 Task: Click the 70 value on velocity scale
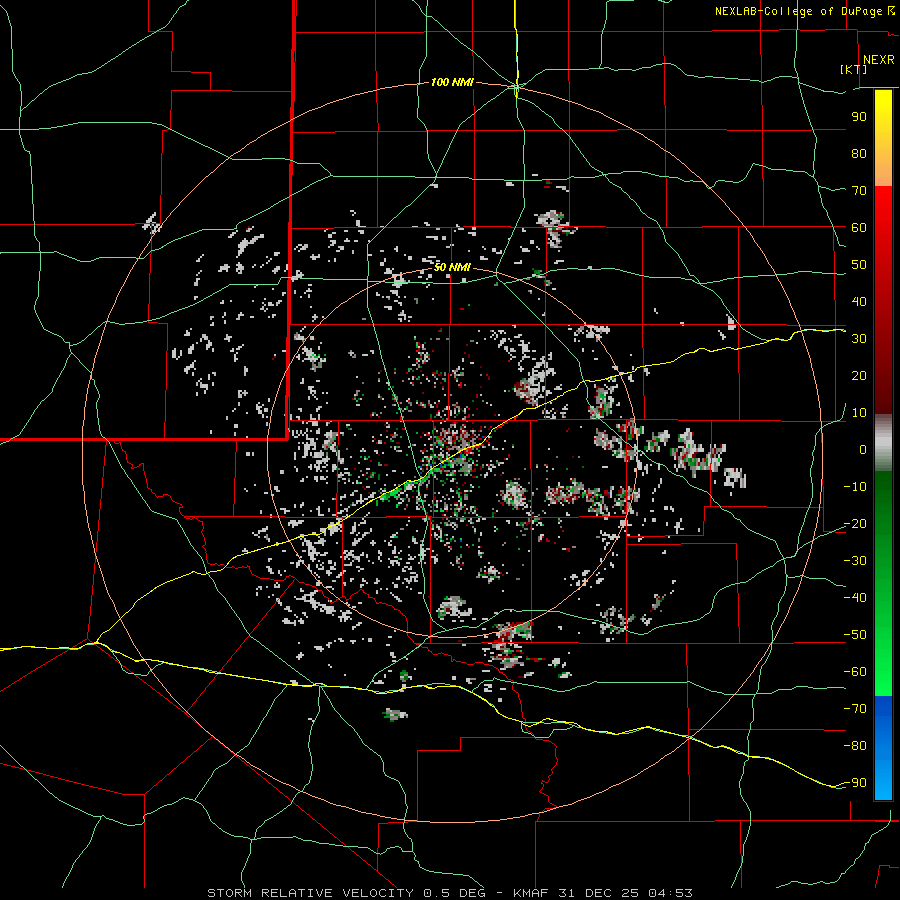tap(859, 191)
